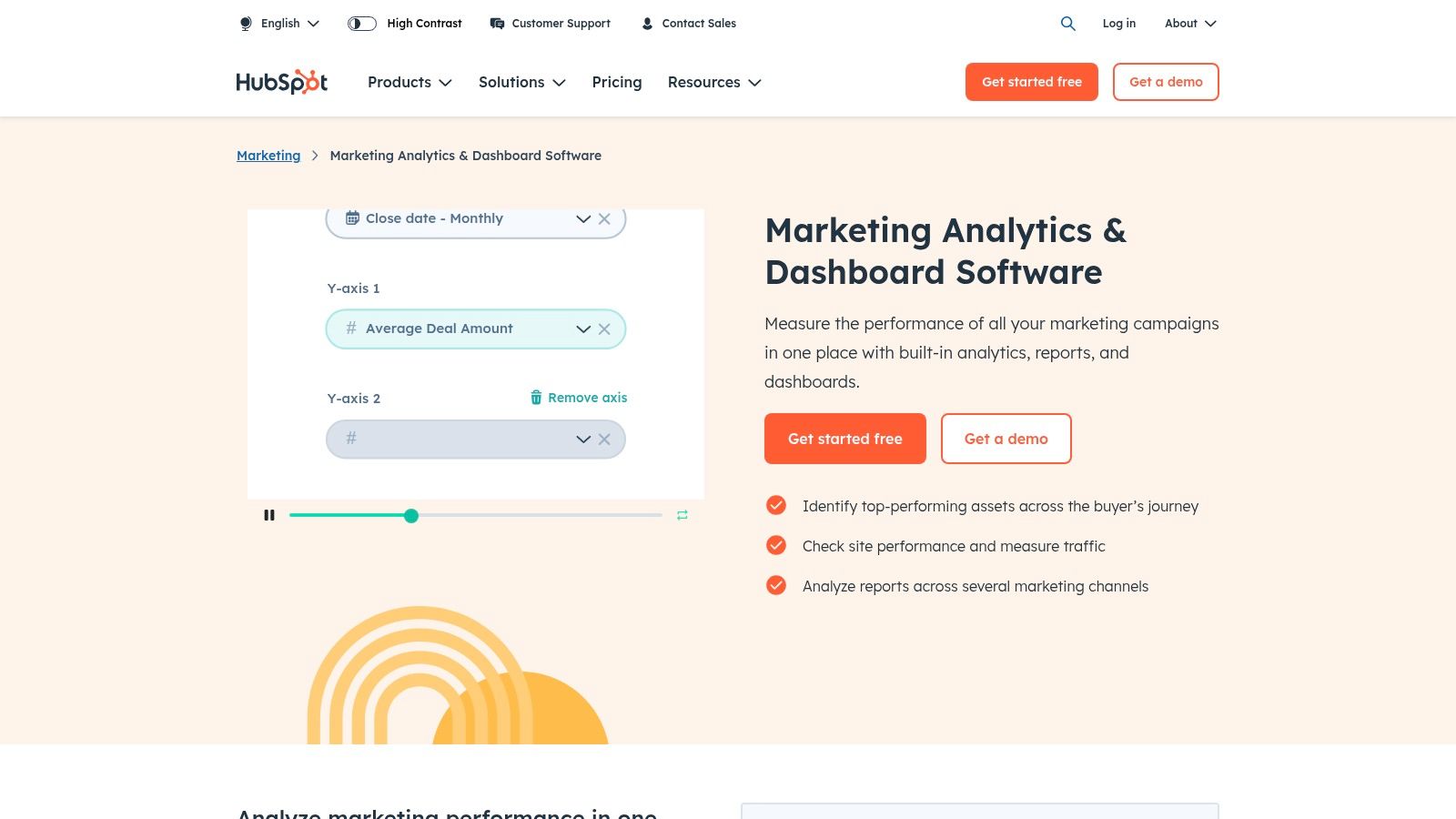Open Customer Support link

[x=561, y=24]
